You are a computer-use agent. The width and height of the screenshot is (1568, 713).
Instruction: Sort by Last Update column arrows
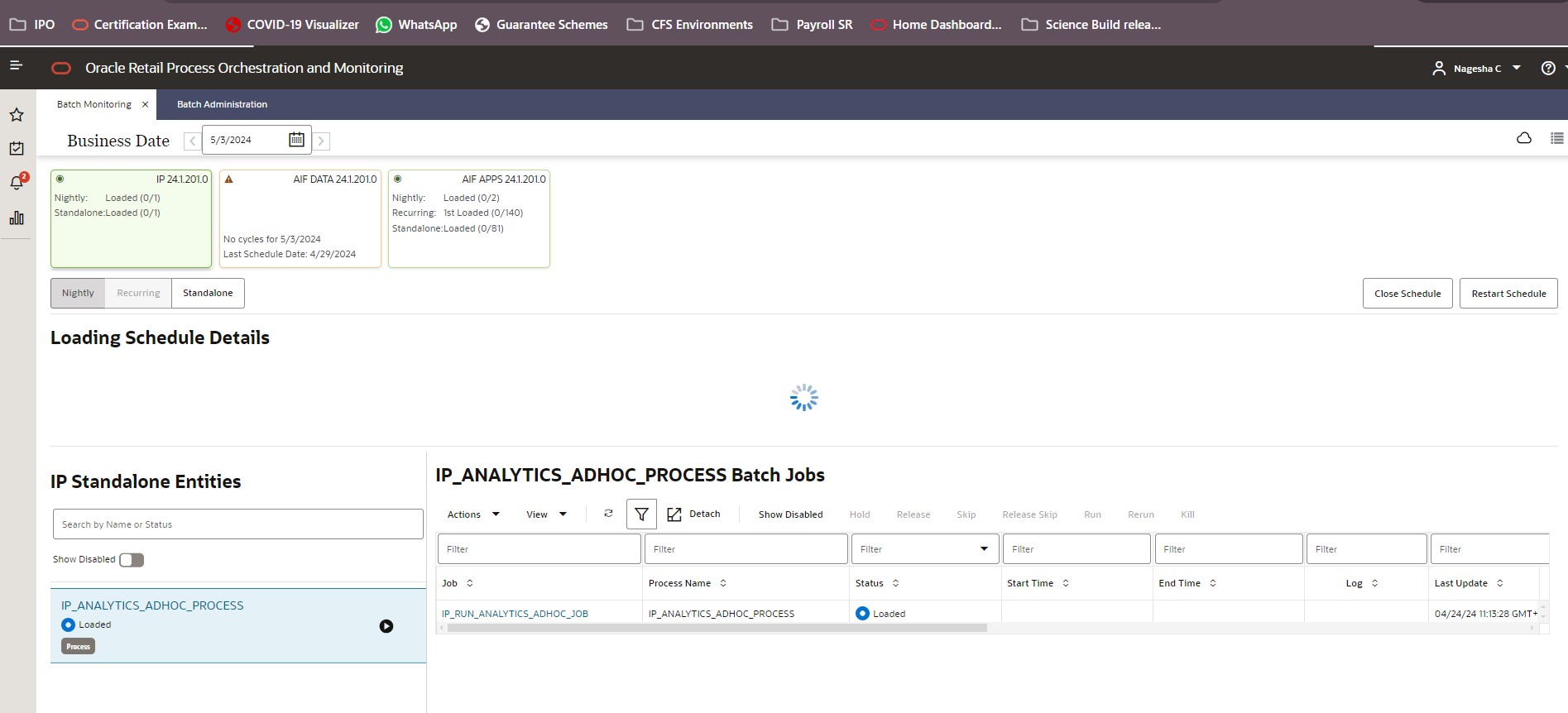(1499, 583)
